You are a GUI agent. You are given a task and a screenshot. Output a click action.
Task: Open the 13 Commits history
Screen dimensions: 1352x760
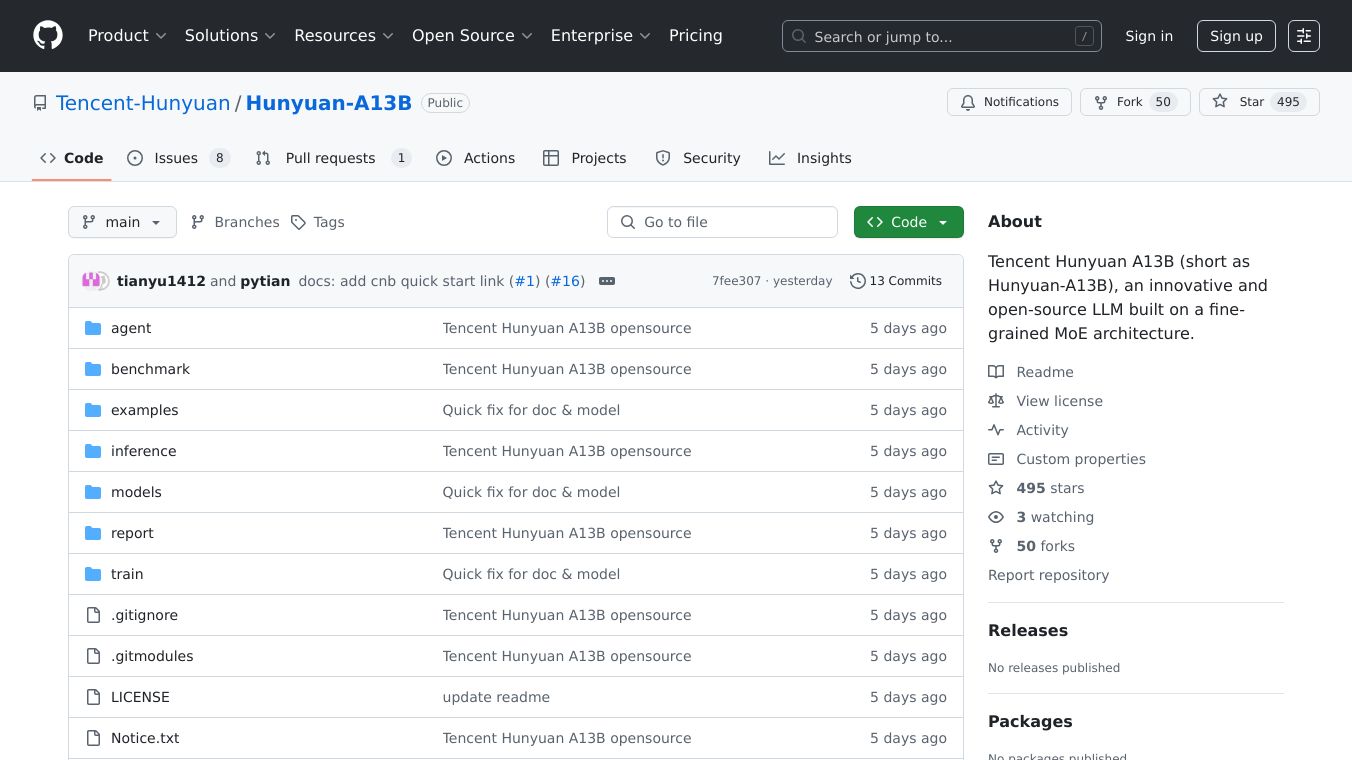(x=895, y=281)
